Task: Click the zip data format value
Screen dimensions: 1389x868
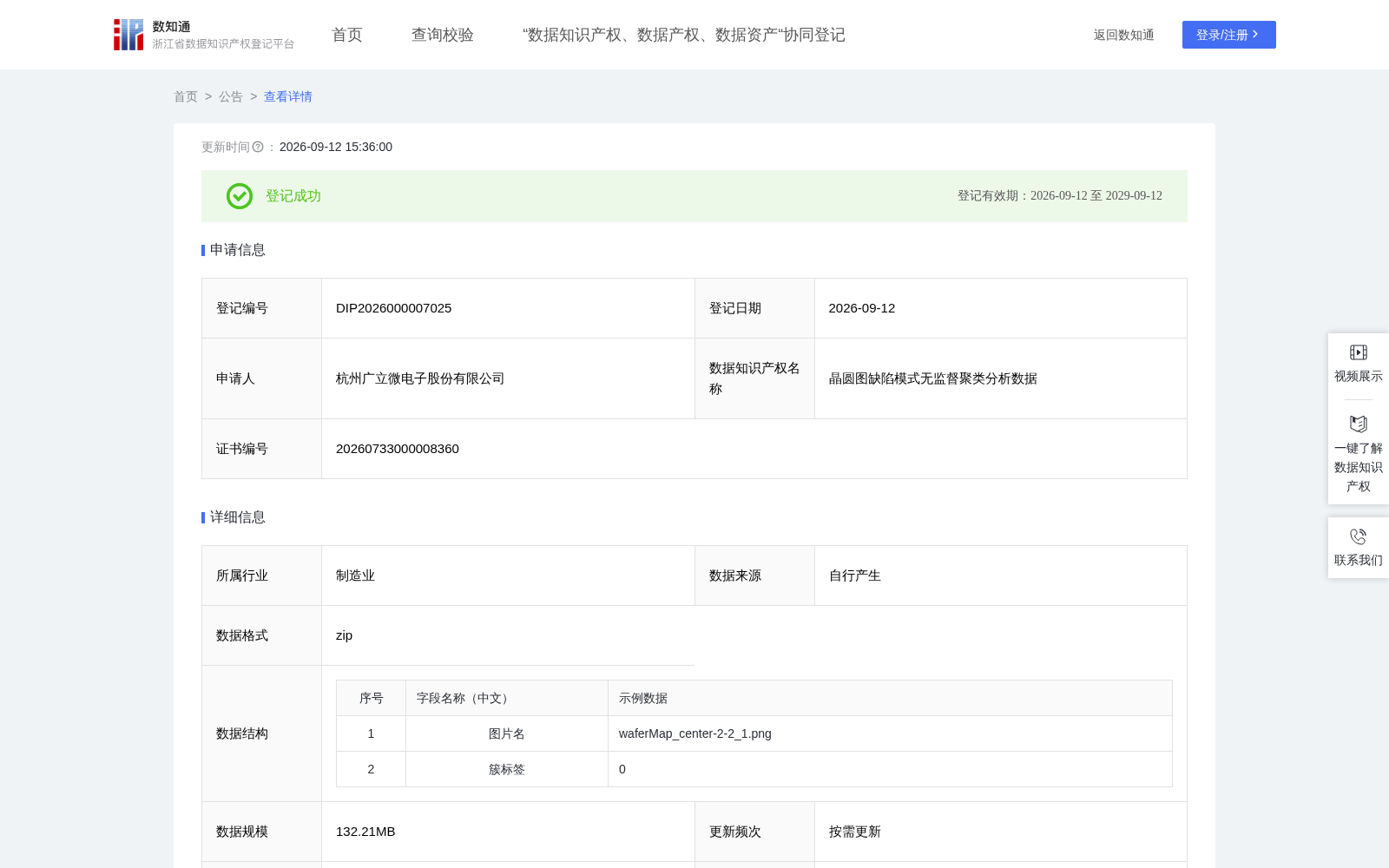Action: click(x=345, y=635)
